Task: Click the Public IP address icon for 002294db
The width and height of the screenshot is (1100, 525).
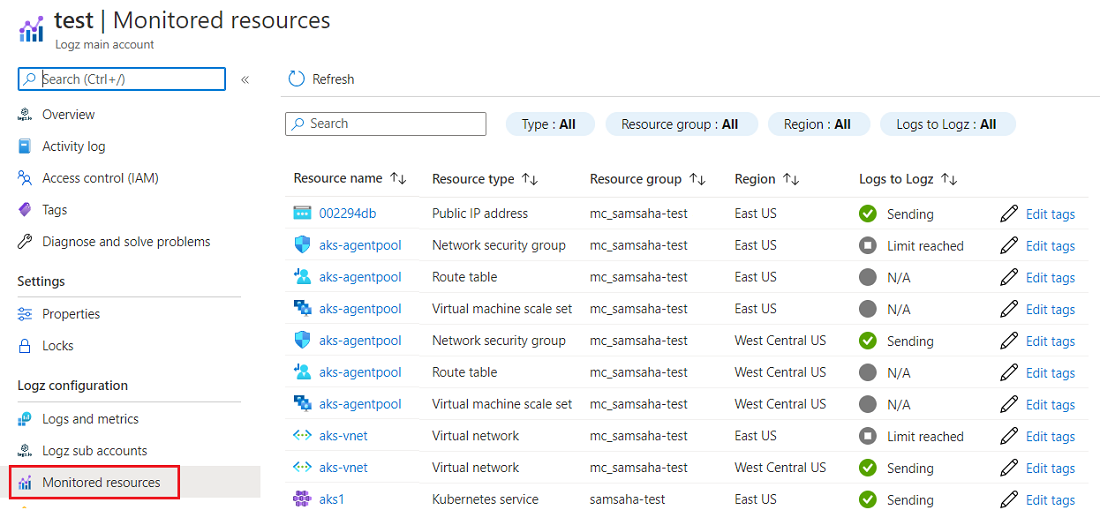Action: (x=302, y=213)
